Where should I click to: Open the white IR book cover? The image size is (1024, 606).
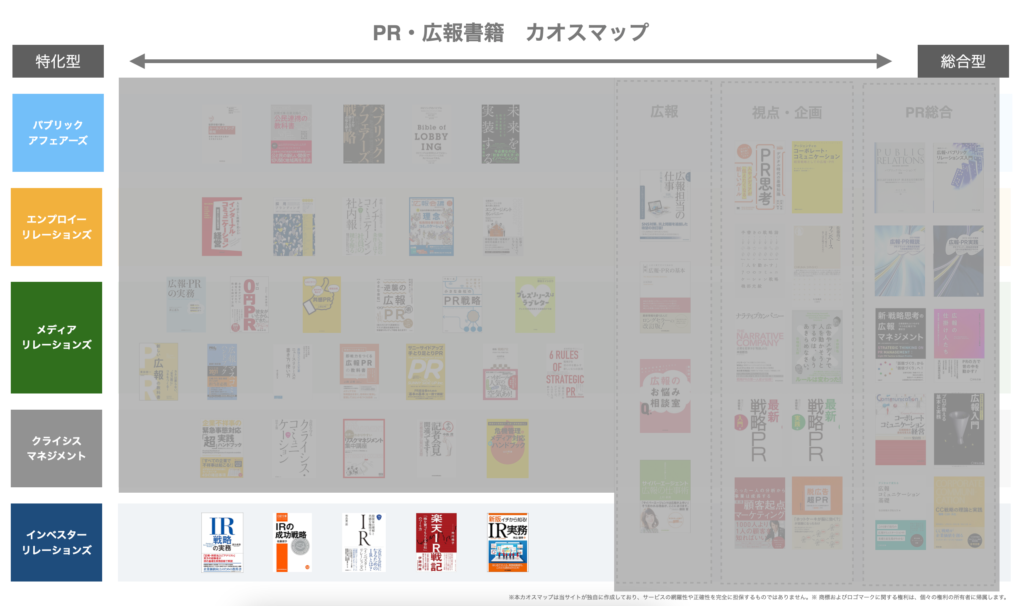(363, 542)
